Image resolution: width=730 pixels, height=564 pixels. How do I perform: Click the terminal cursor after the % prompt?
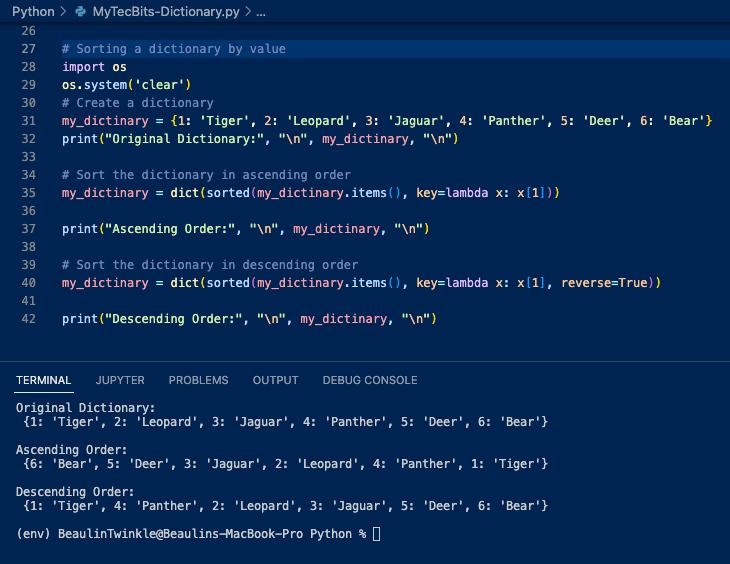[377, 534]
